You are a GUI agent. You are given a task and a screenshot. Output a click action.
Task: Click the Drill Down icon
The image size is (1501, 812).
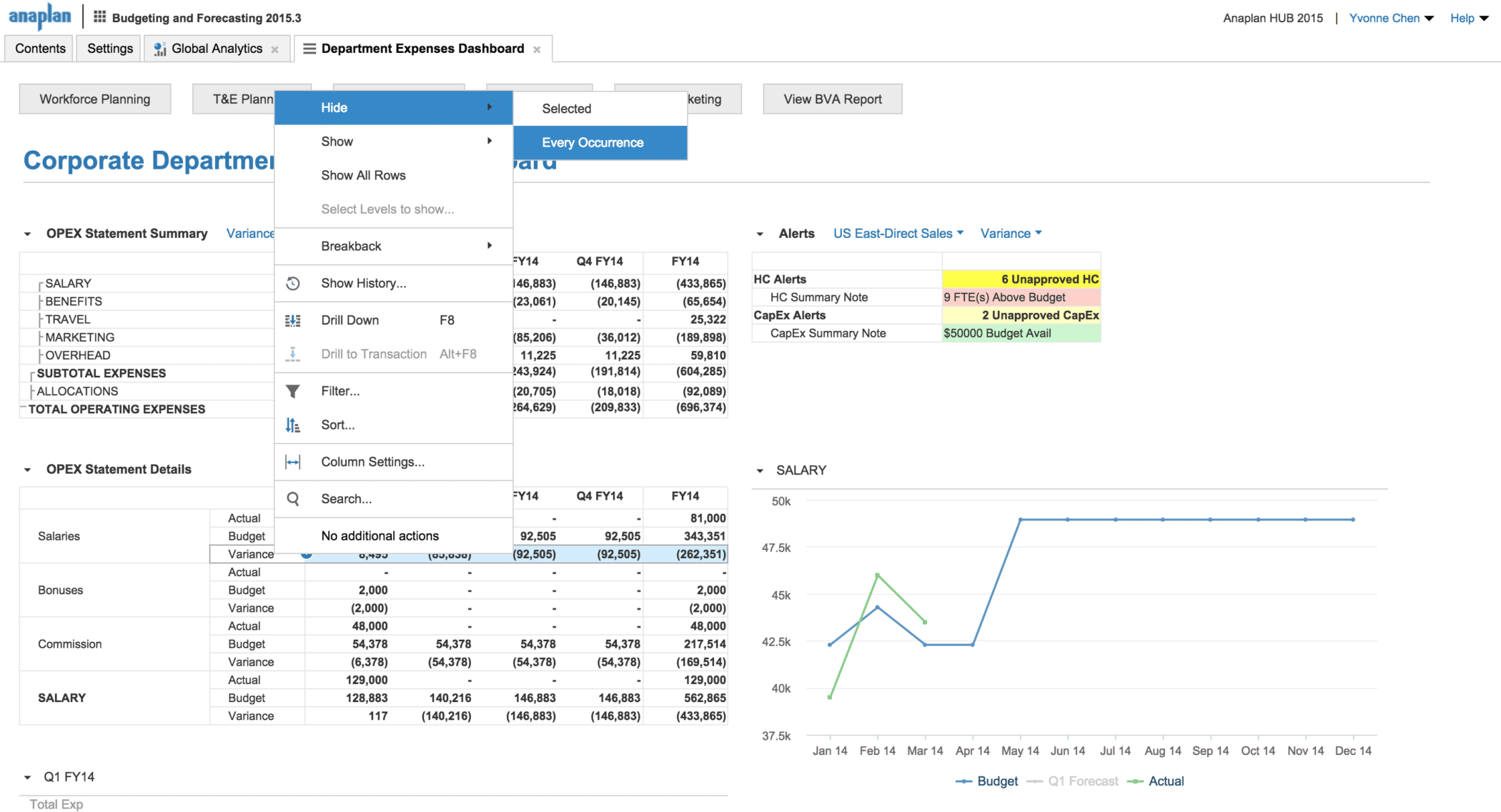click(x=293, y=320)
